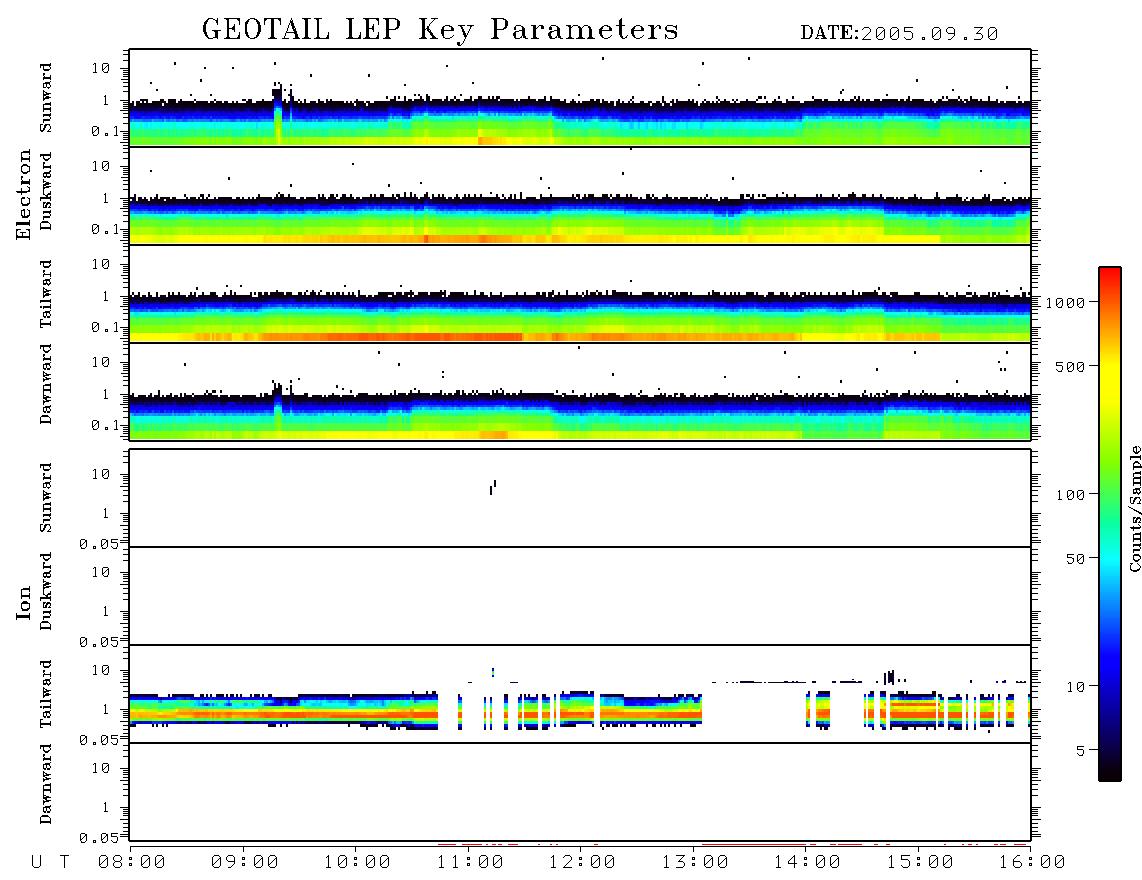Select the DATE:2005.09.30 label
This screenshot has height=880, width=1142.
[899, 34]
